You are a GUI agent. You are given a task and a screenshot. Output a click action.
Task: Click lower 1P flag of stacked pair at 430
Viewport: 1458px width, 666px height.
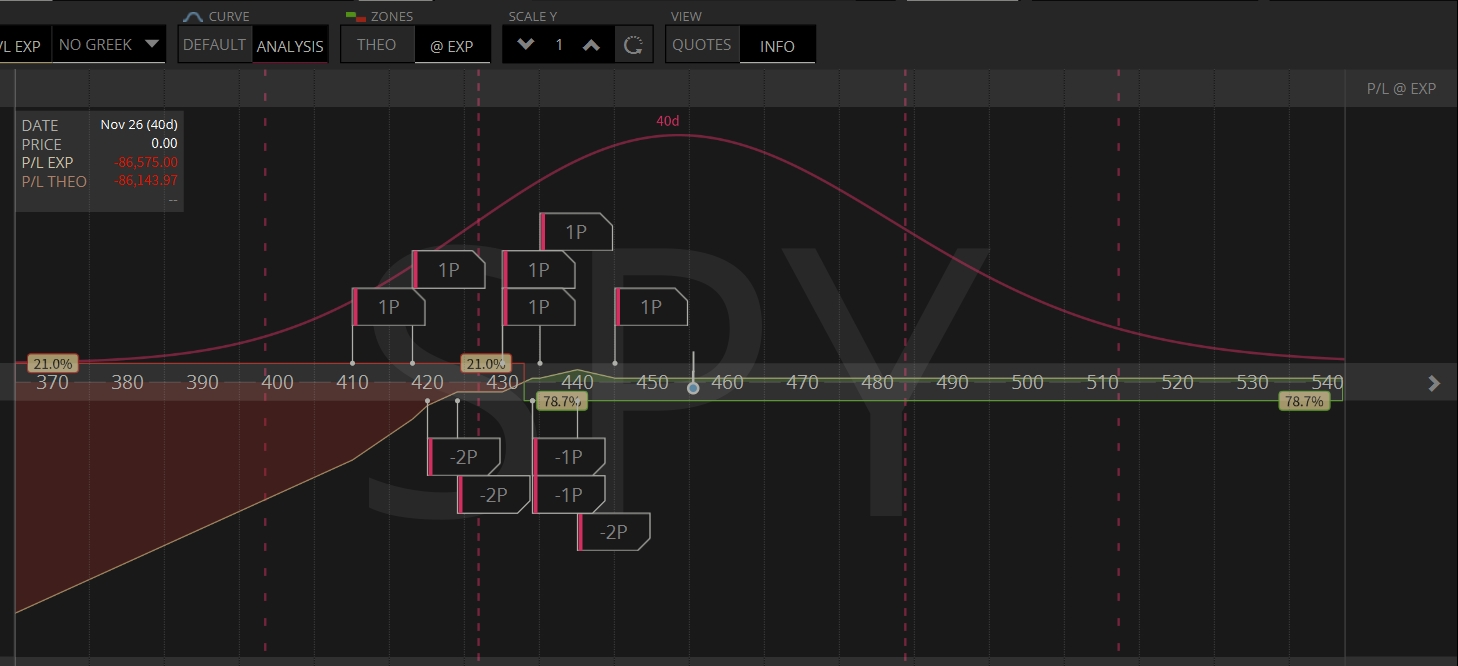(538, 307)
